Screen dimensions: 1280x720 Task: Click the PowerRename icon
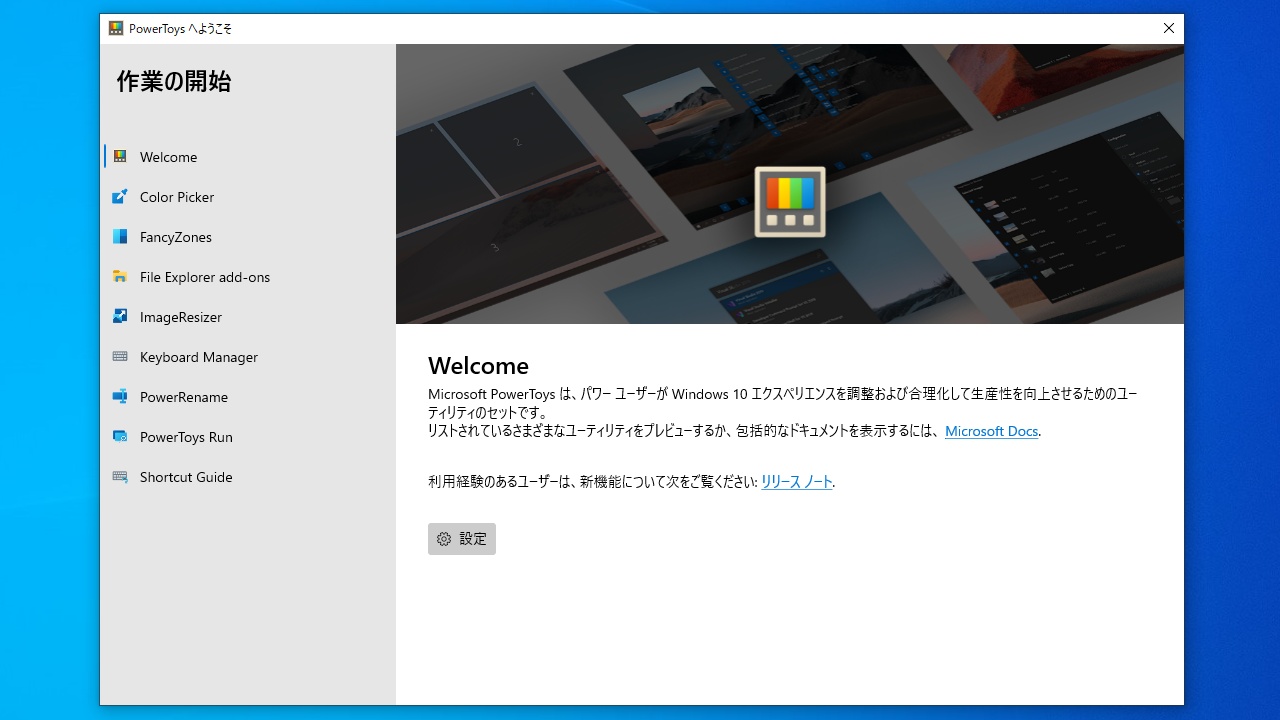(120, 397)
